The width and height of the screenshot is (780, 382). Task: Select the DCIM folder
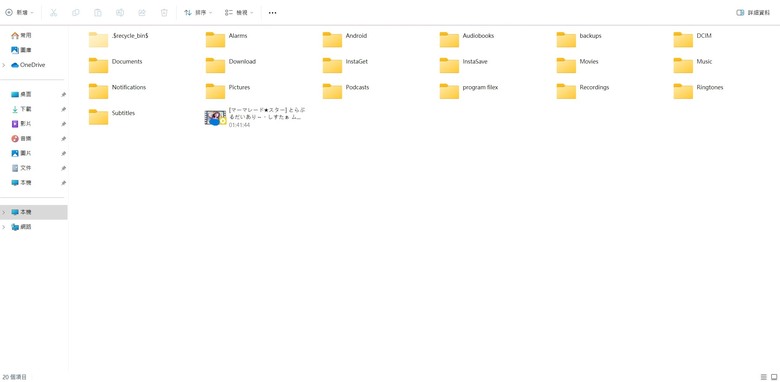click(x=692, y=39)
